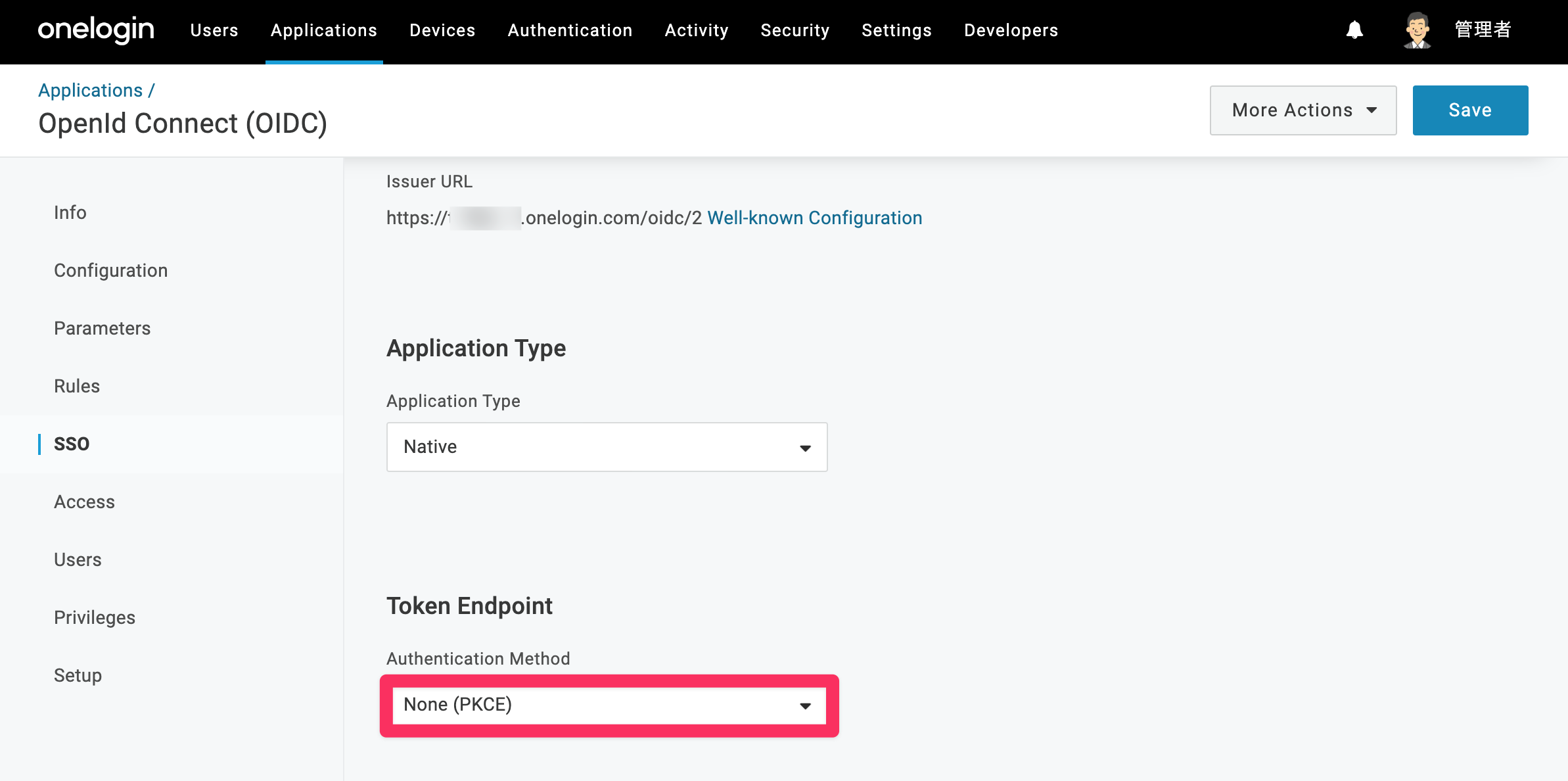Open the Security top menu

point(795,30)
